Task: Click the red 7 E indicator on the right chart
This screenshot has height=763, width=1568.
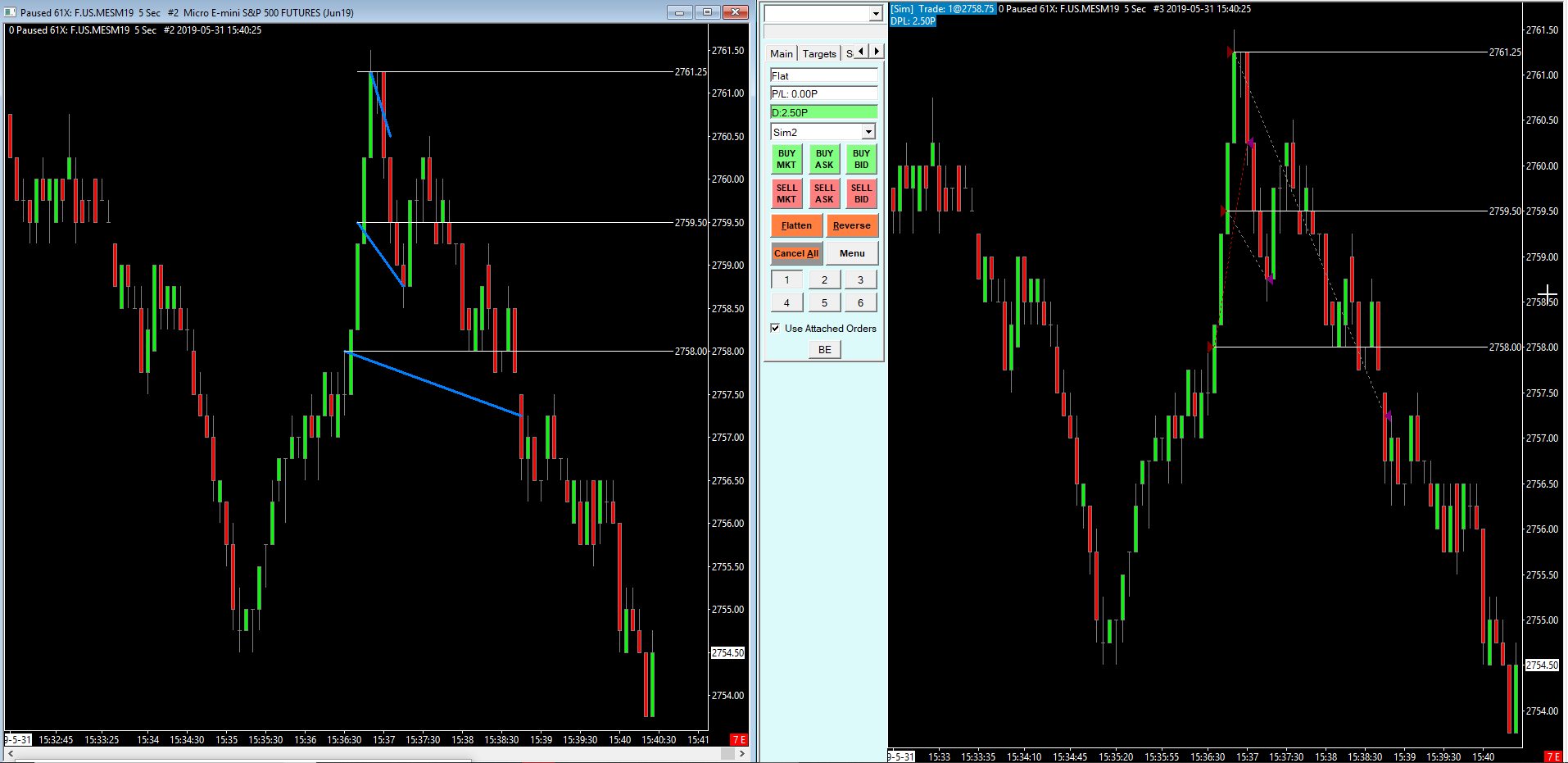Action: tap(1552, 756)
